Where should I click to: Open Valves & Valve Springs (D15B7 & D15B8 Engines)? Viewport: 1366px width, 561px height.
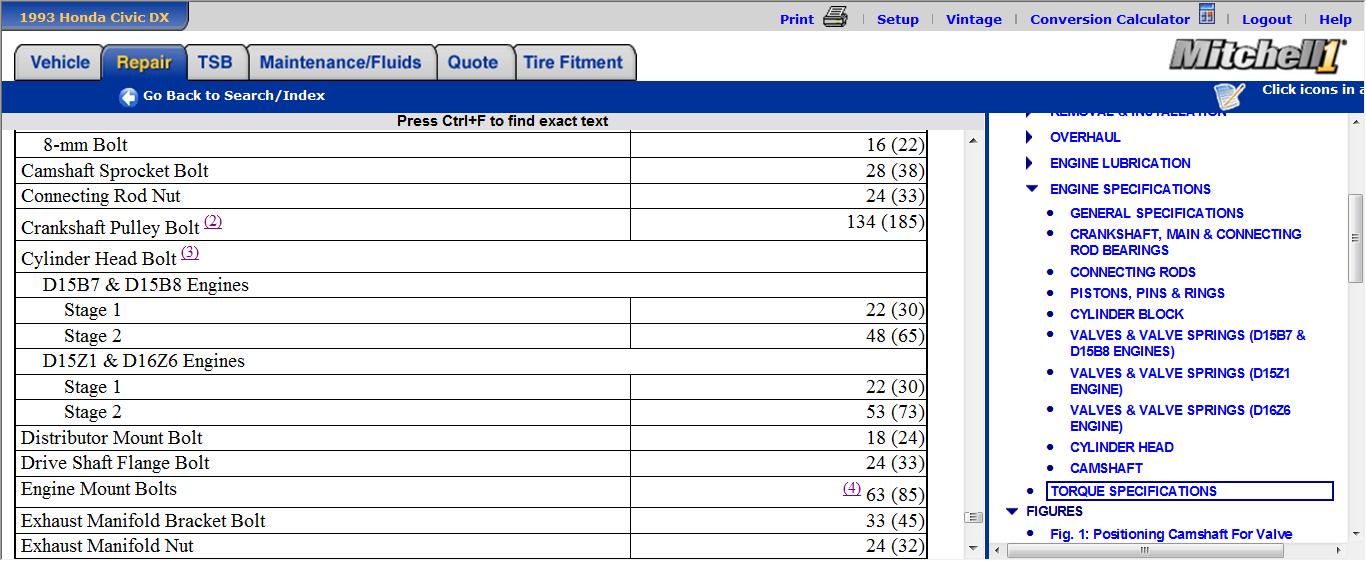click(1188, 343)
